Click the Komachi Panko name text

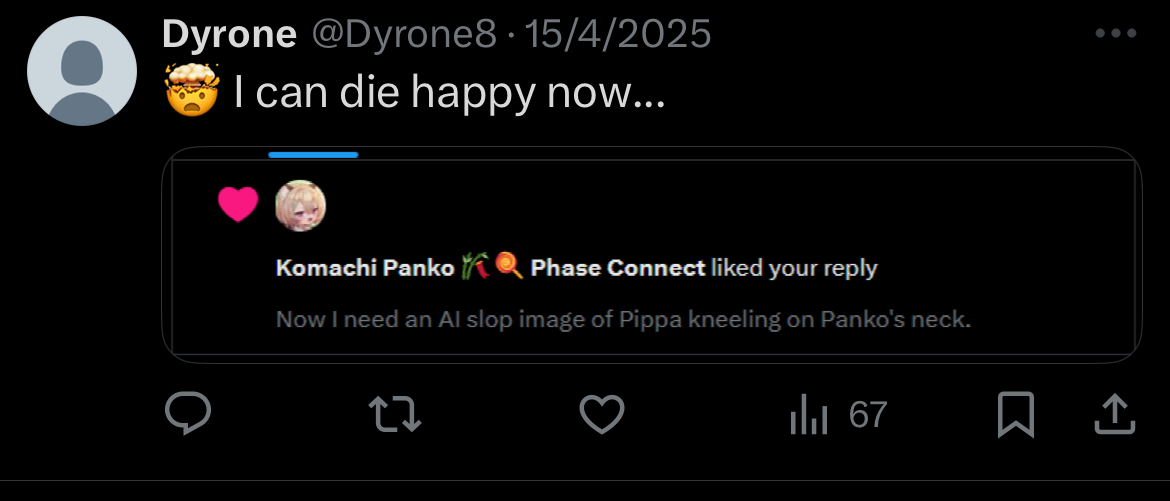[366, 268]
